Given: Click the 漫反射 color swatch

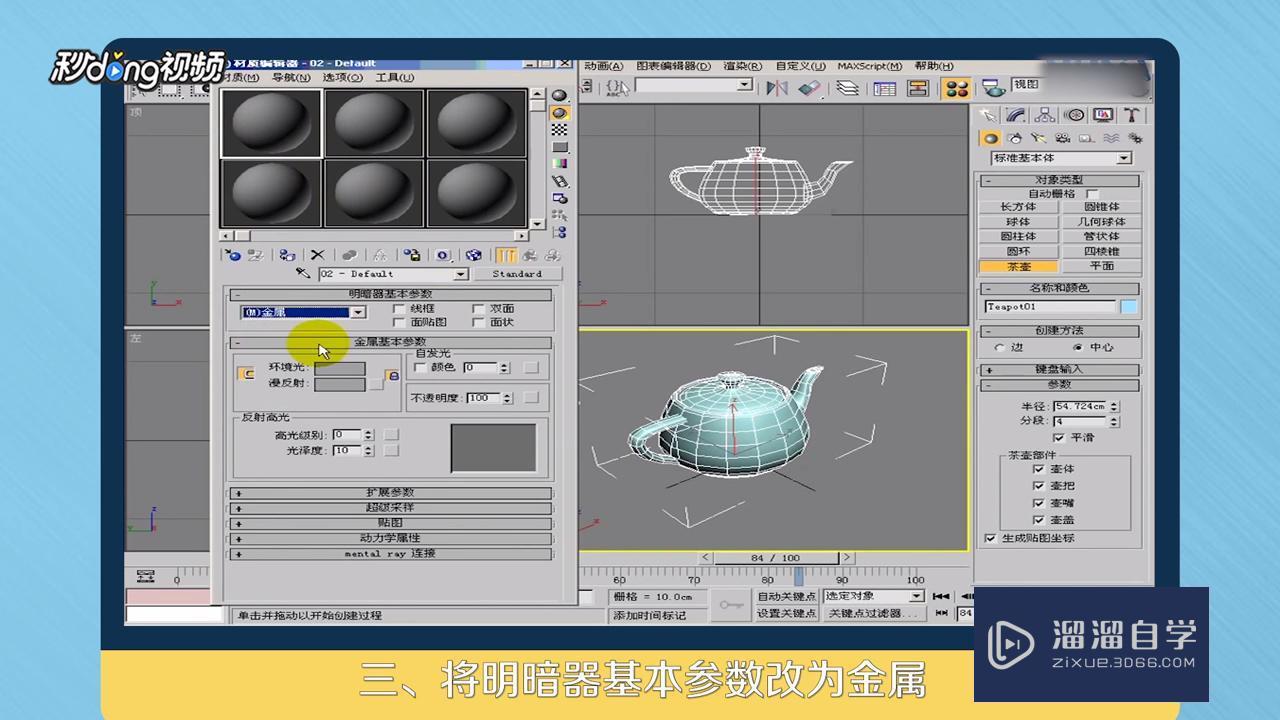Looking at the screenshot, I should click(x=340, y=384).
